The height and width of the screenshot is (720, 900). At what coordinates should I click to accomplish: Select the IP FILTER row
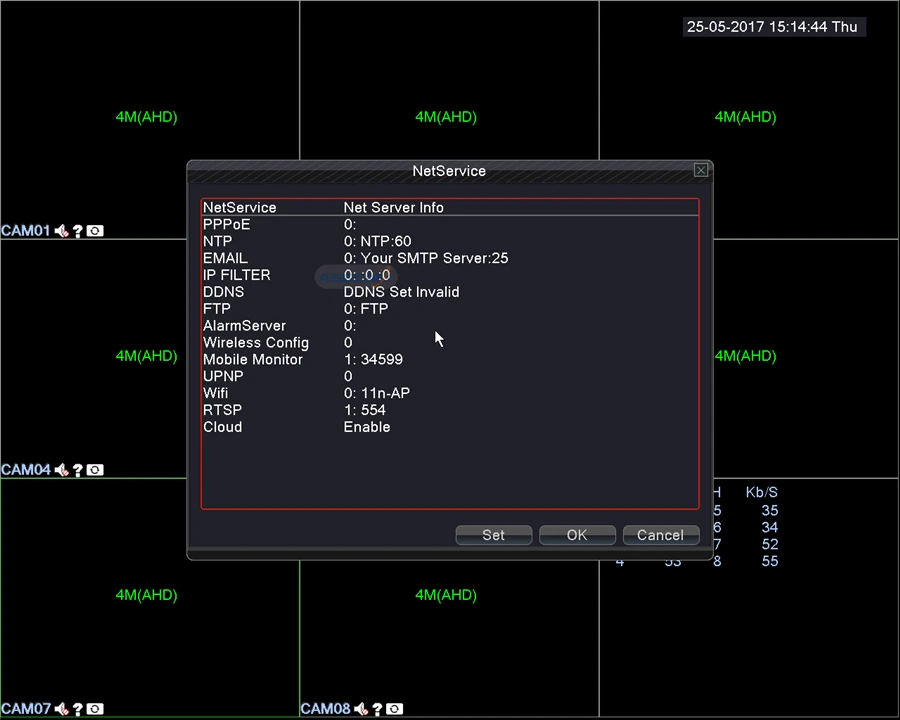coord(450,275)
